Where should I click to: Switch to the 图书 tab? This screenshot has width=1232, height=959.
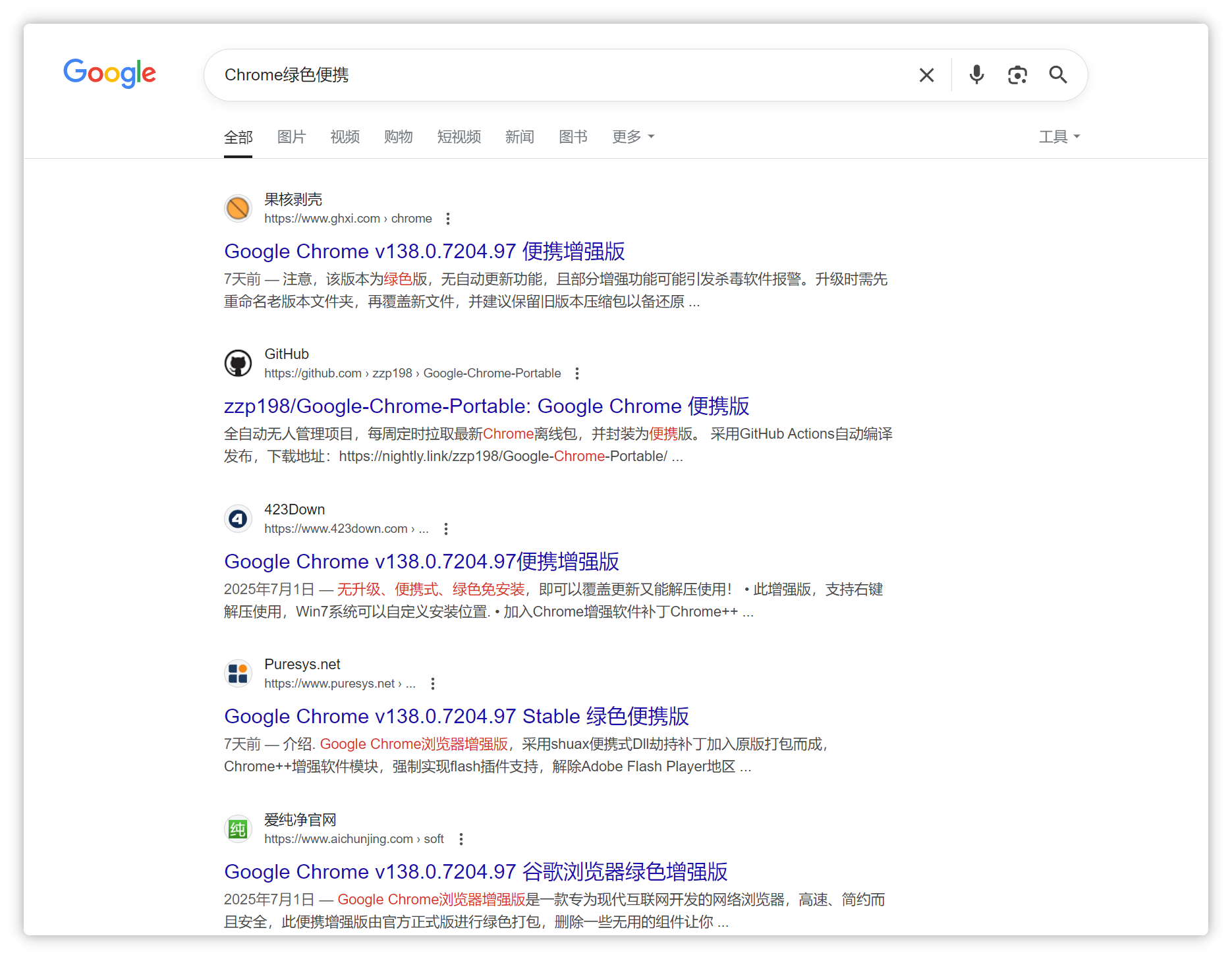(573, 137)
